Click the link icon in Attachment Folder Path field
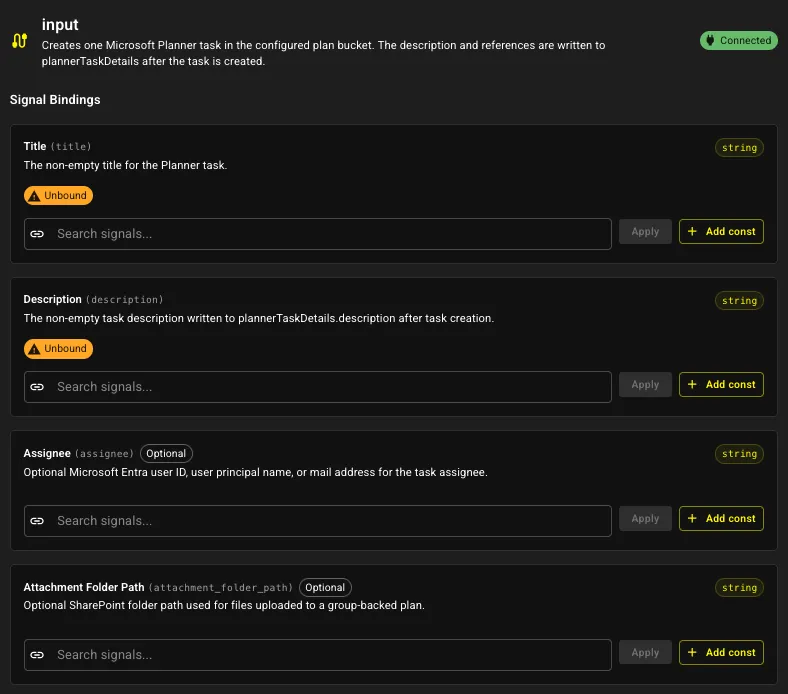 (x=37, y=655)
